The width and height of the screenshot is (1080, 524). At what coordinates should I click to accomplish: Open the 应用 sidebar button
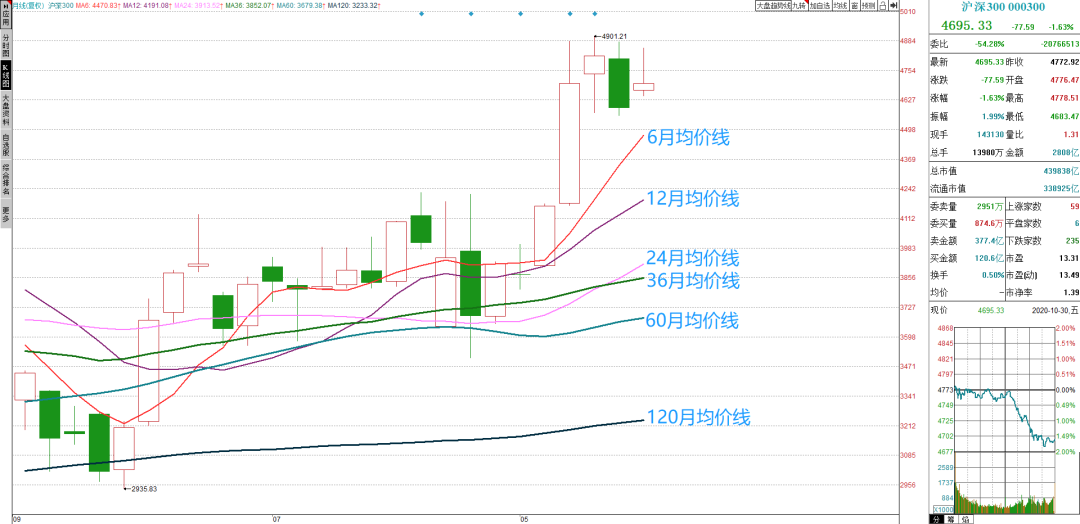click(6, 13)
